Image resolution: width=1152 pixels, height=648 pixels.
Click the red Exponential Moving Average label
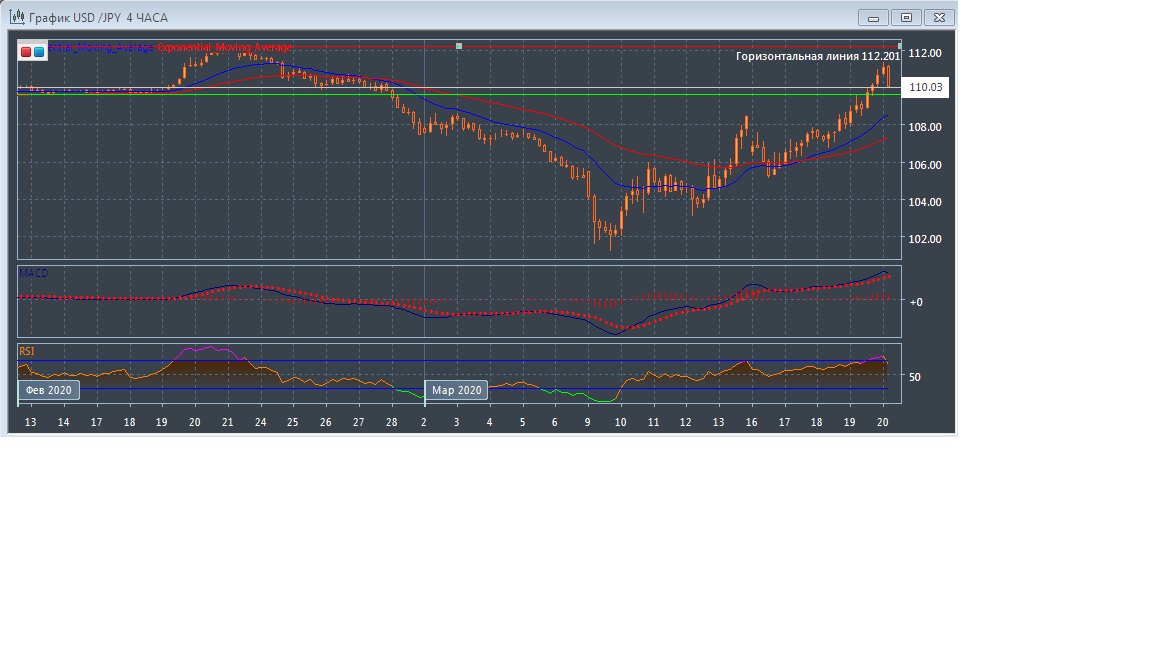225,48
